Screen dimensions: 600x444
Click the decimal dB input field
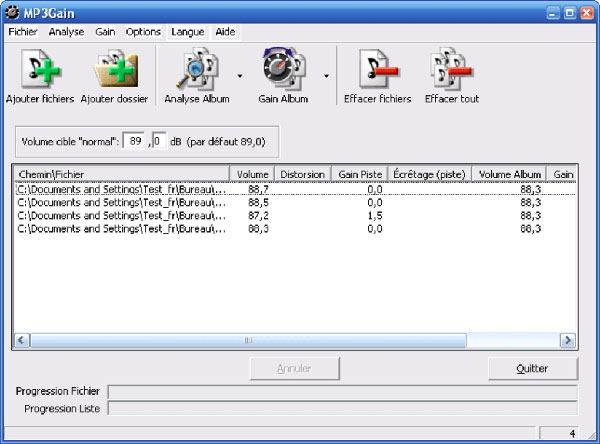159,142
